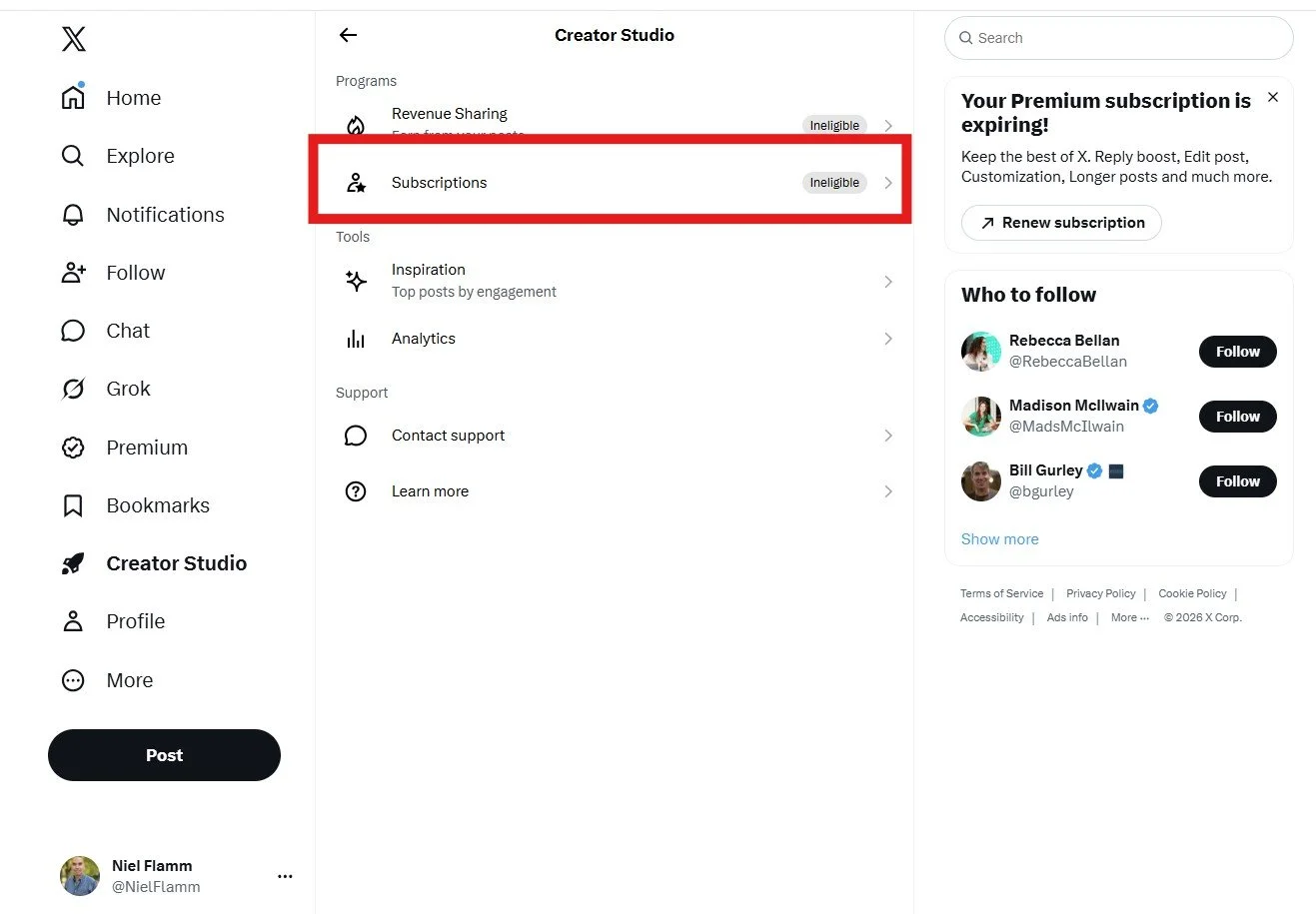Click the Inspiration sparkle icon
1316x914 pixels.
click(356, 281)
